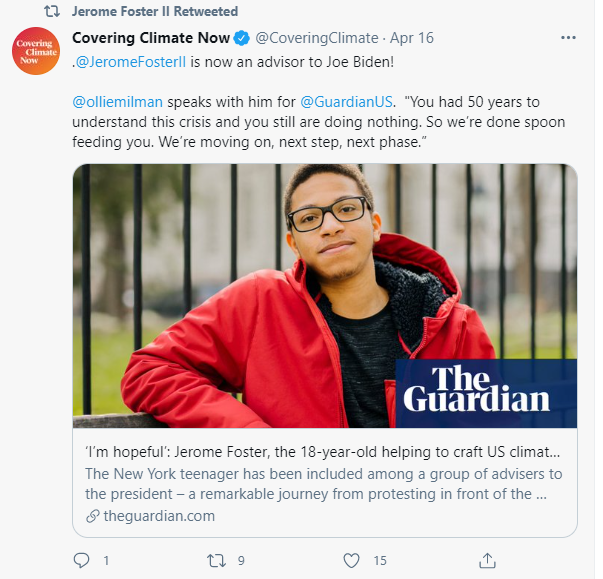Click the theguardian.com link domain
The image size is (603, 579).
click(x=158, y=515)
